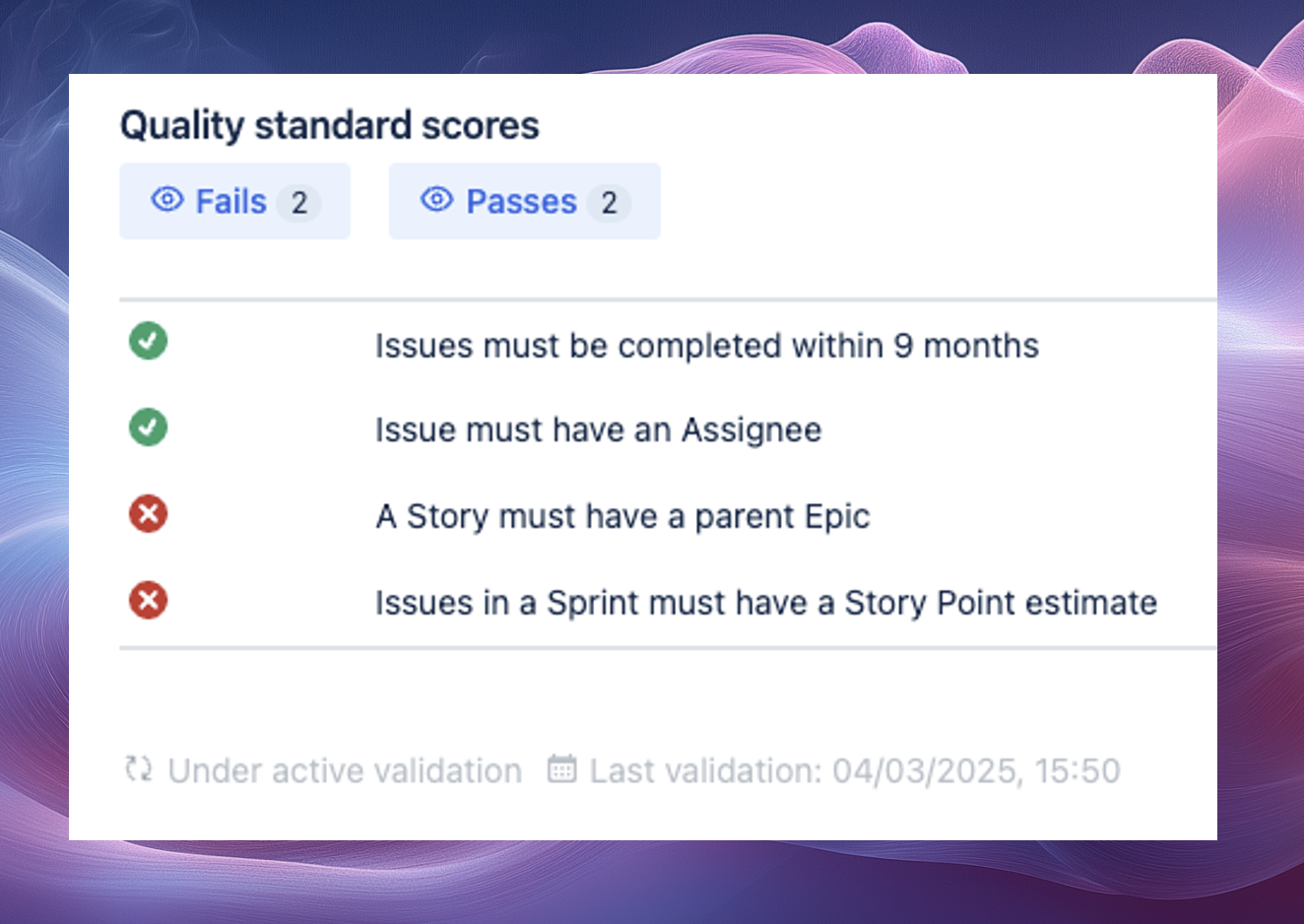
Task: Click green check for 9 months rule
Action: pos(148,341)
